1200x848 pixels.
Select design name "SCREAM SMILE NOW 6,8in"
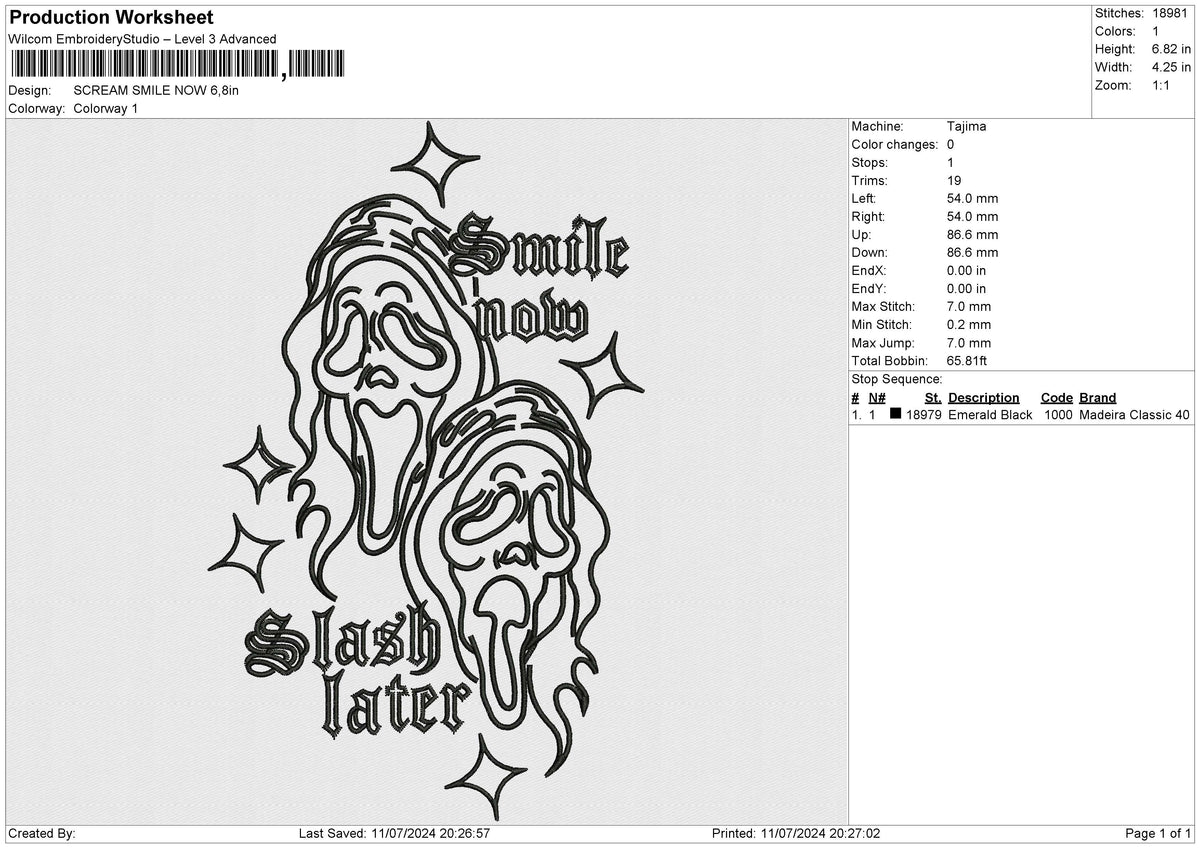click(x=156, y=90)
